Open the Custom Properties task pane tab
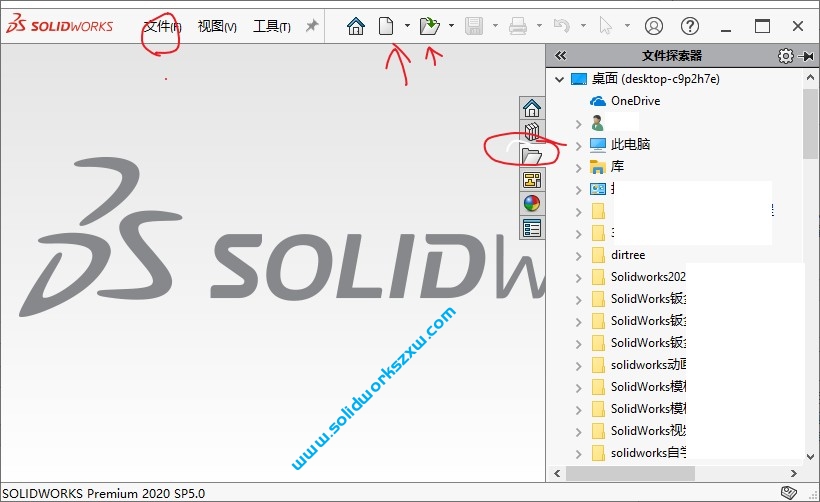 click(532, 228)
